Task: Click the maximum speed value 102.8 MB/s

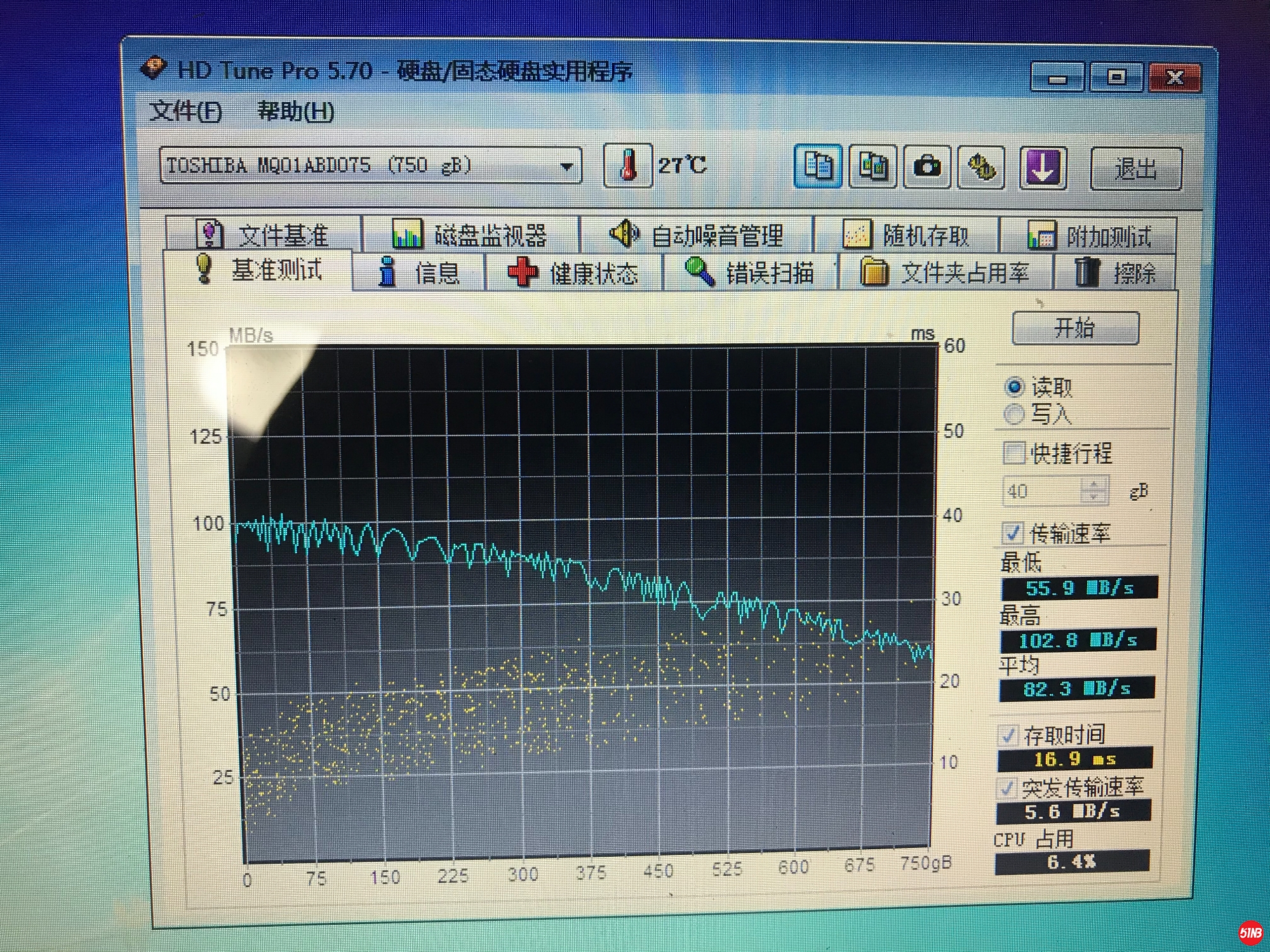Action: pyautogui.click(x=1078, y=640)
